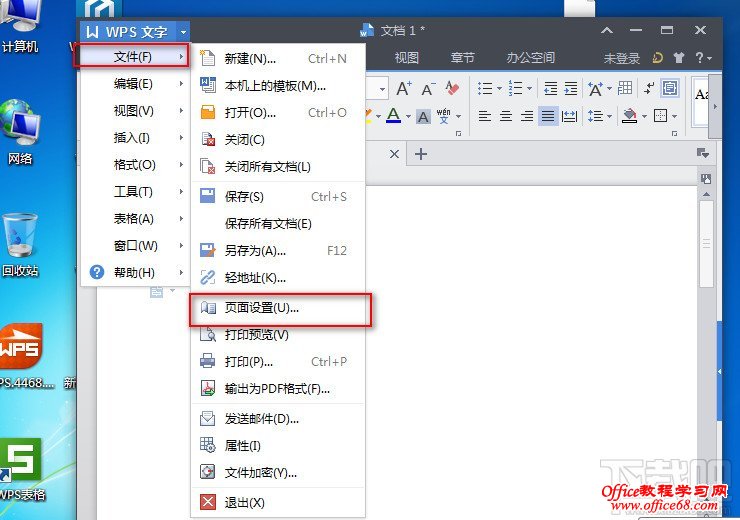Close the current document tab
Screen dimensions: 740x520
[x=395, y=154]
